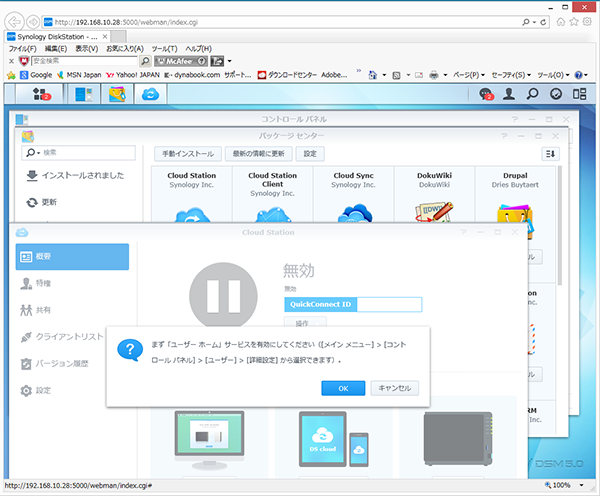Open the DSM search icon

(x=532, y=94)
